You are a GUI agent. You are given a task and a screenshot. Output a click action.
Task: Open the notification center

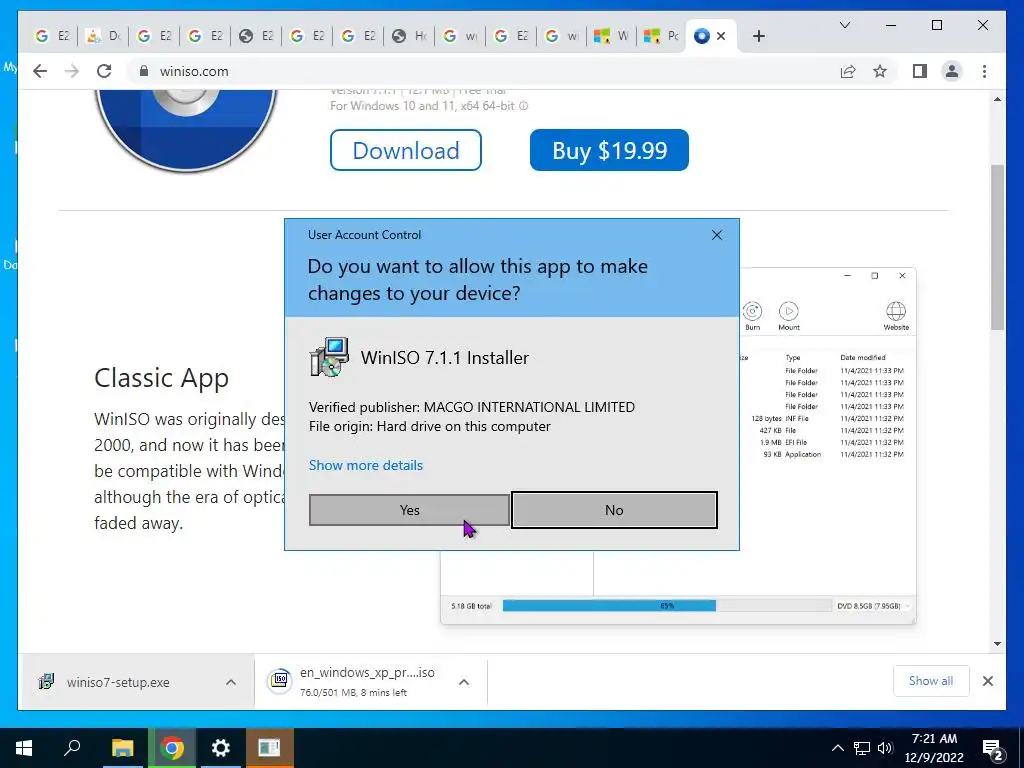tap(992, 749)
